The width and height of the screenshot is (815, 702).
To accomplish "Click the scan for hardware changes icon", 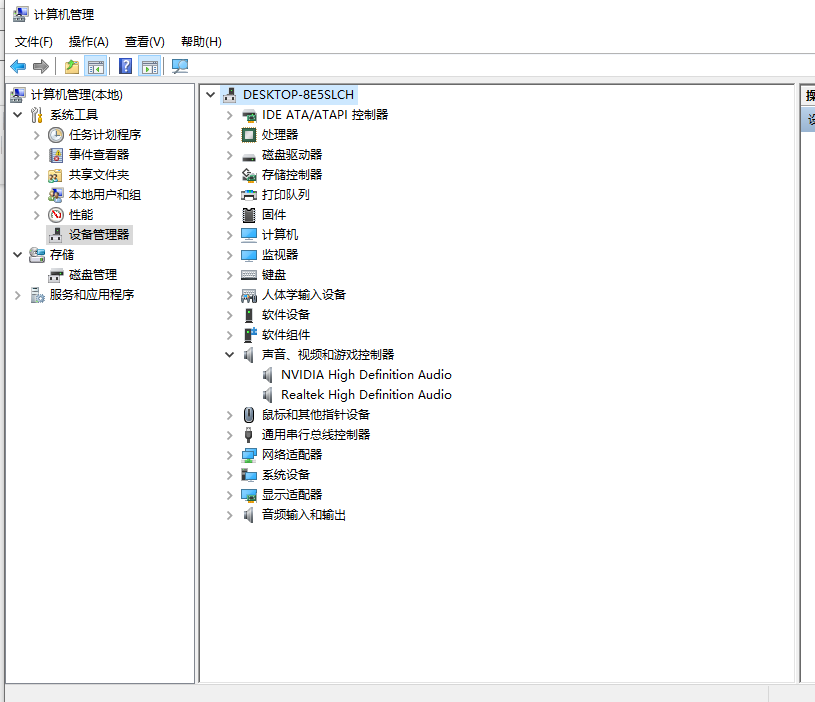I will point(180,67).
